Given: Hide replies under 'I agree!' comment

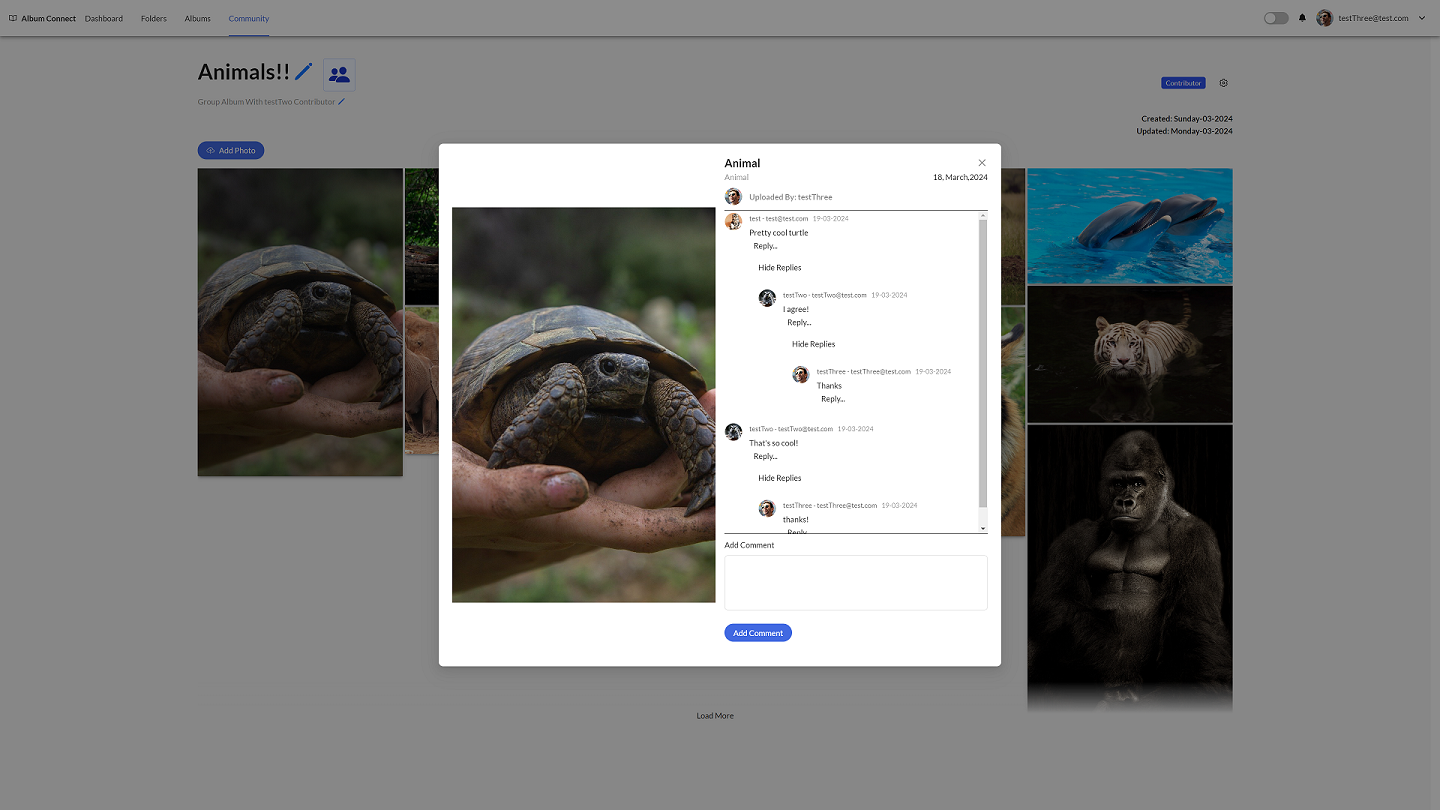Looking at the screenshot, I should (813, 344).
